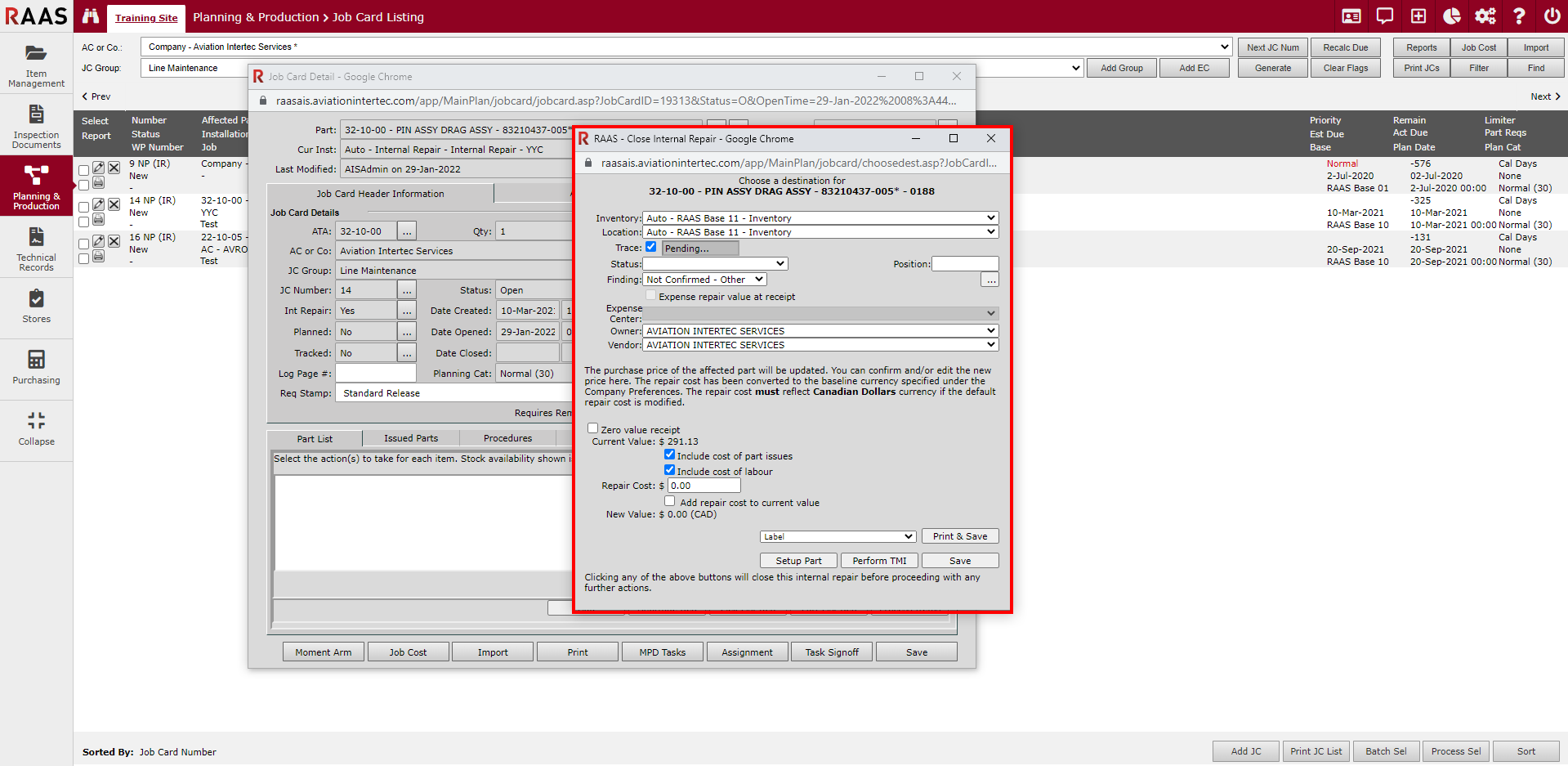Screen dimensions: 1568x766
Task: Open the Status dropdown in repair dialog
Action: [715, 263]
